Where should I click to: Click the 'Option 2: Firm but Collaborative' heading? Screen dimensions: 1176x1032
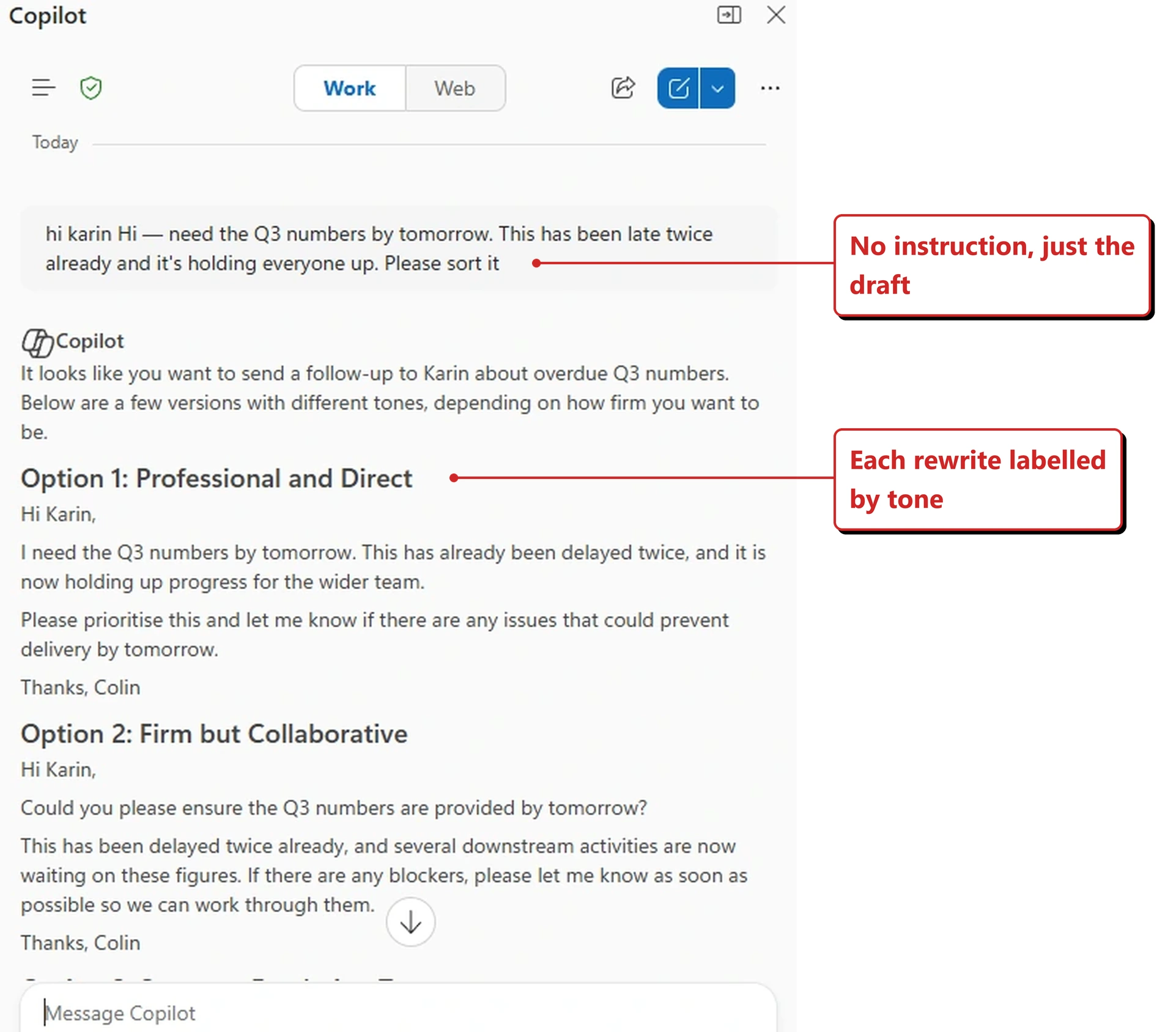(x=214, y=733)
